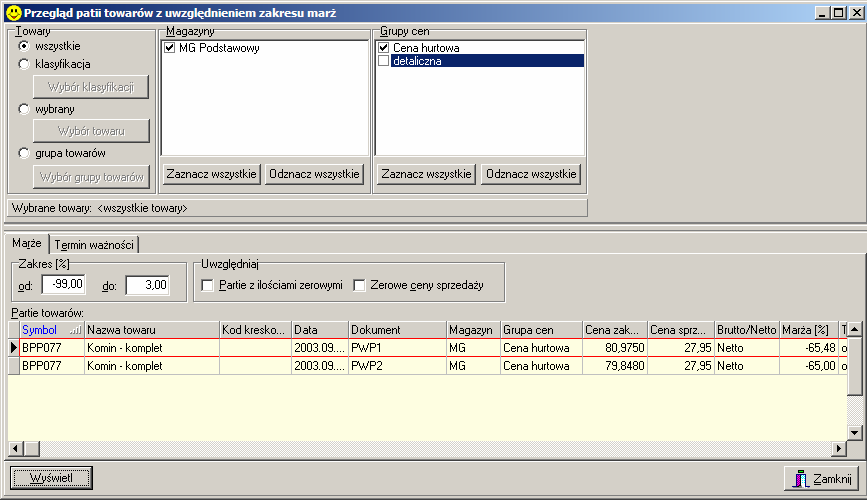Enable 'Partie z ilościami zerowymi' checkbox
867x500 pixels.
(207, 285)
